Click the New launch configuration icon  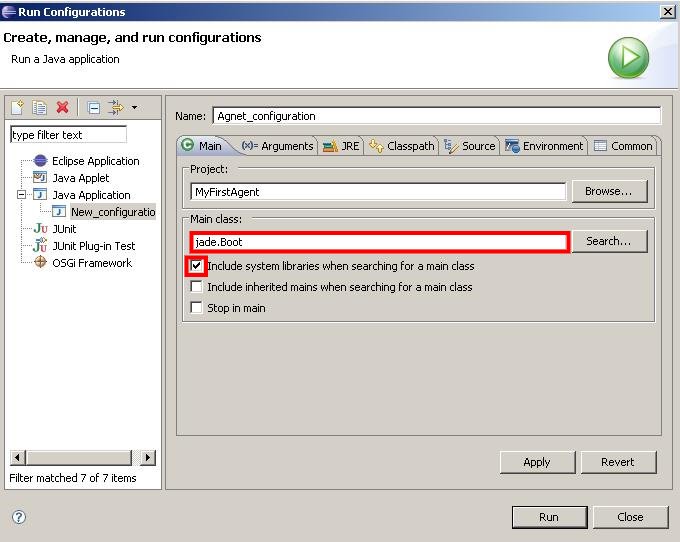point(18,108)
